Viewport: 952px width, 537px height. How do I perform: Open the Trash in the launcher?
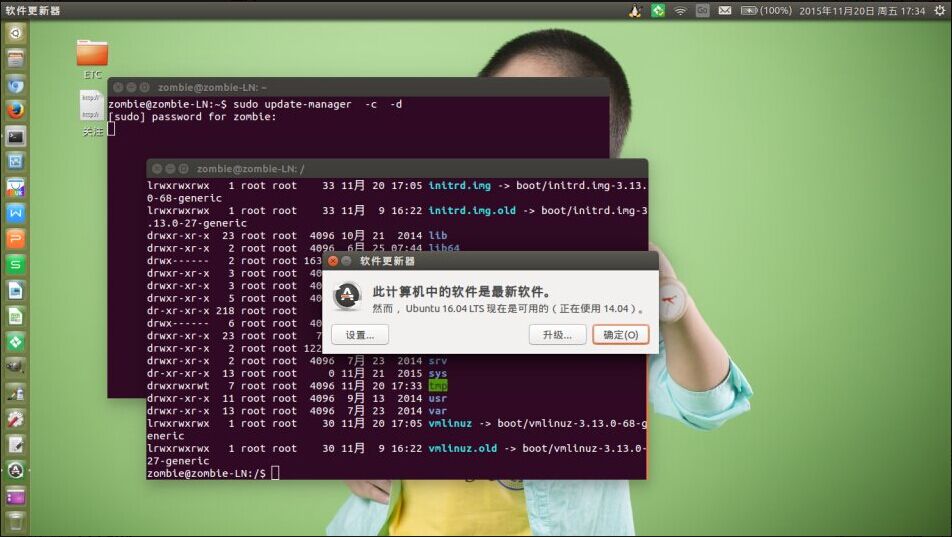15,521
